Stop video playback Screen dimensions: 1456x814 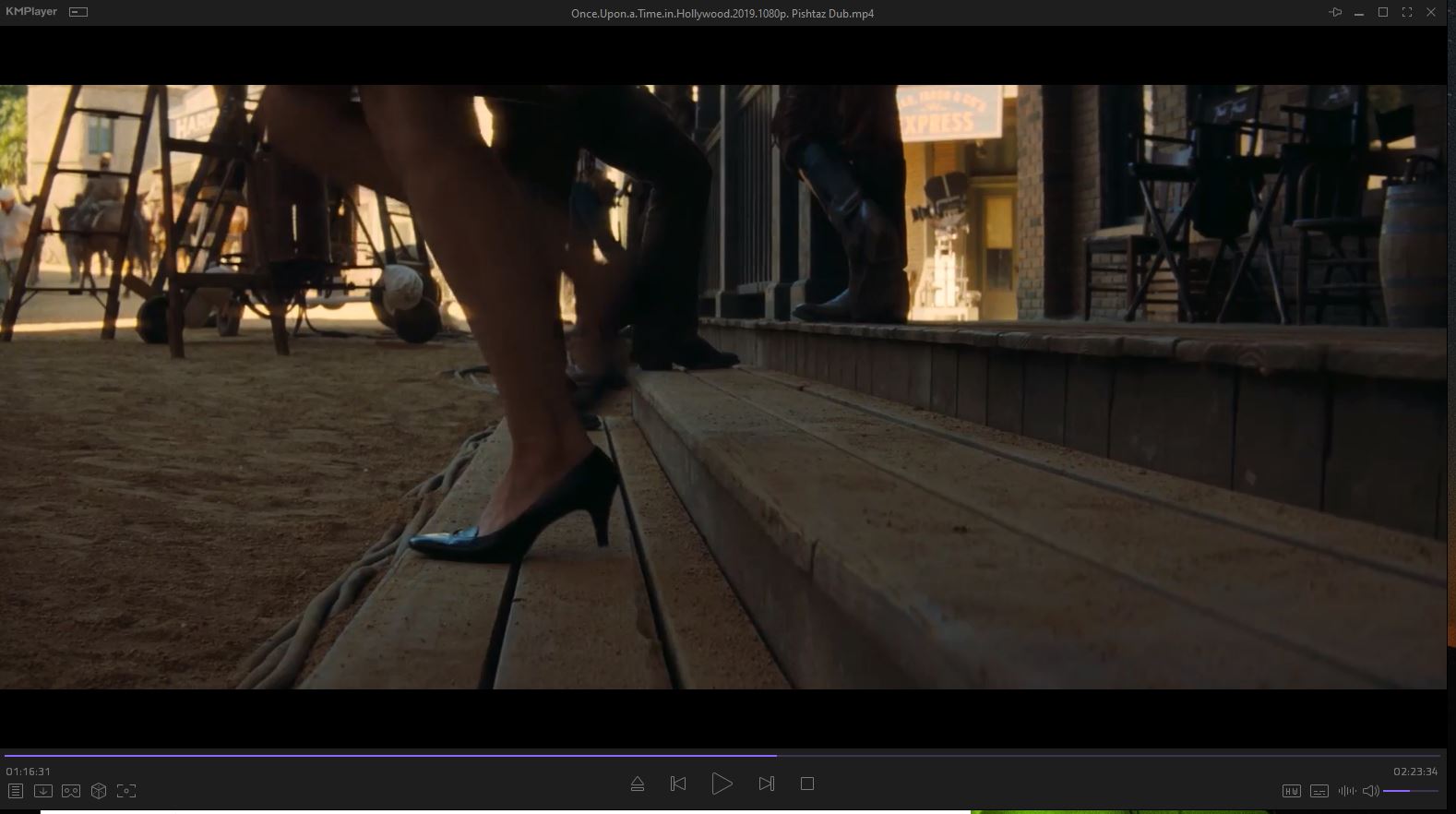807,784
